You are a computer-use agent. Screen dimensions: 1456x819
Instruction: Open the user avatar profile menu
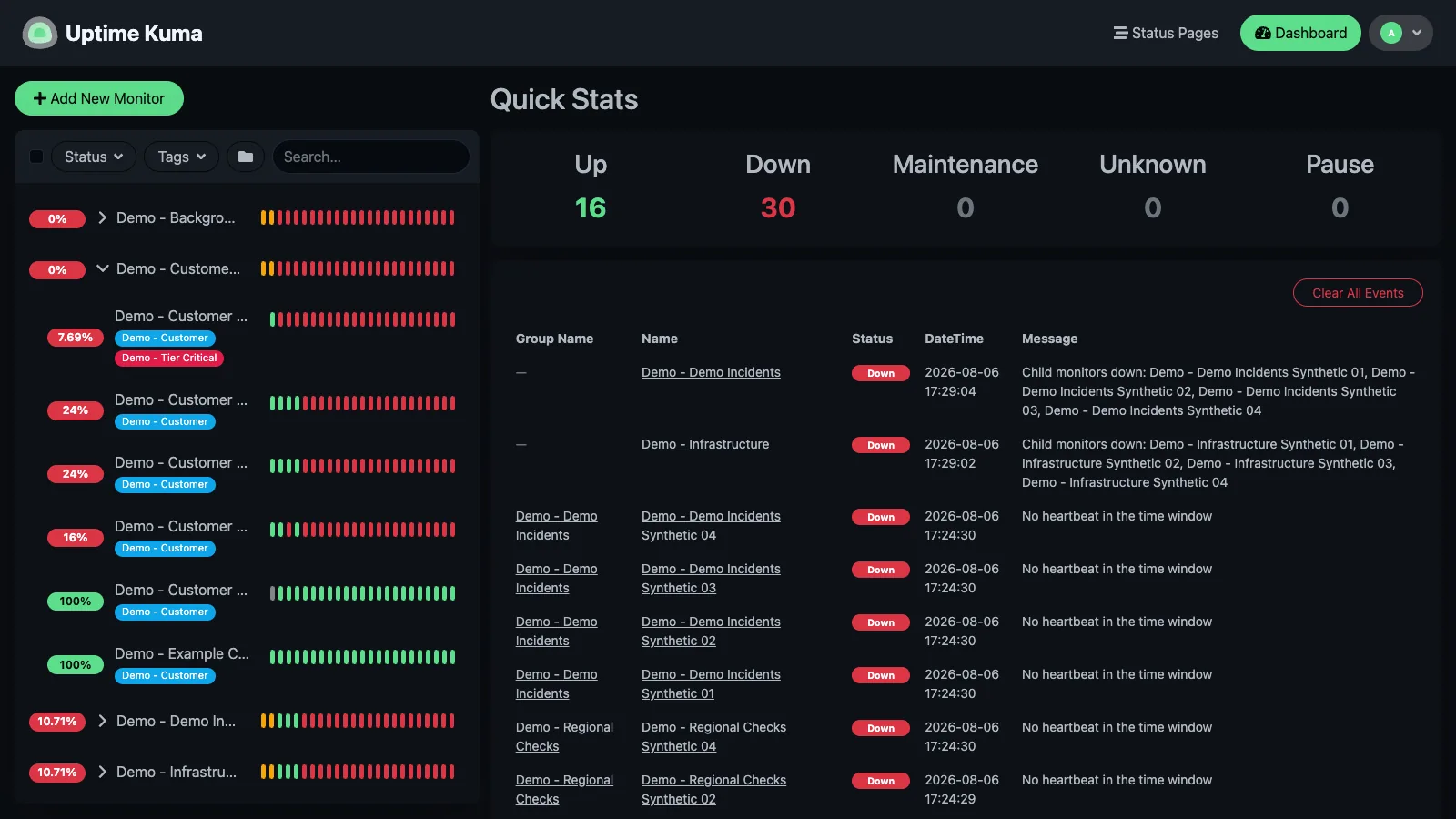[x=1400, y=33]
